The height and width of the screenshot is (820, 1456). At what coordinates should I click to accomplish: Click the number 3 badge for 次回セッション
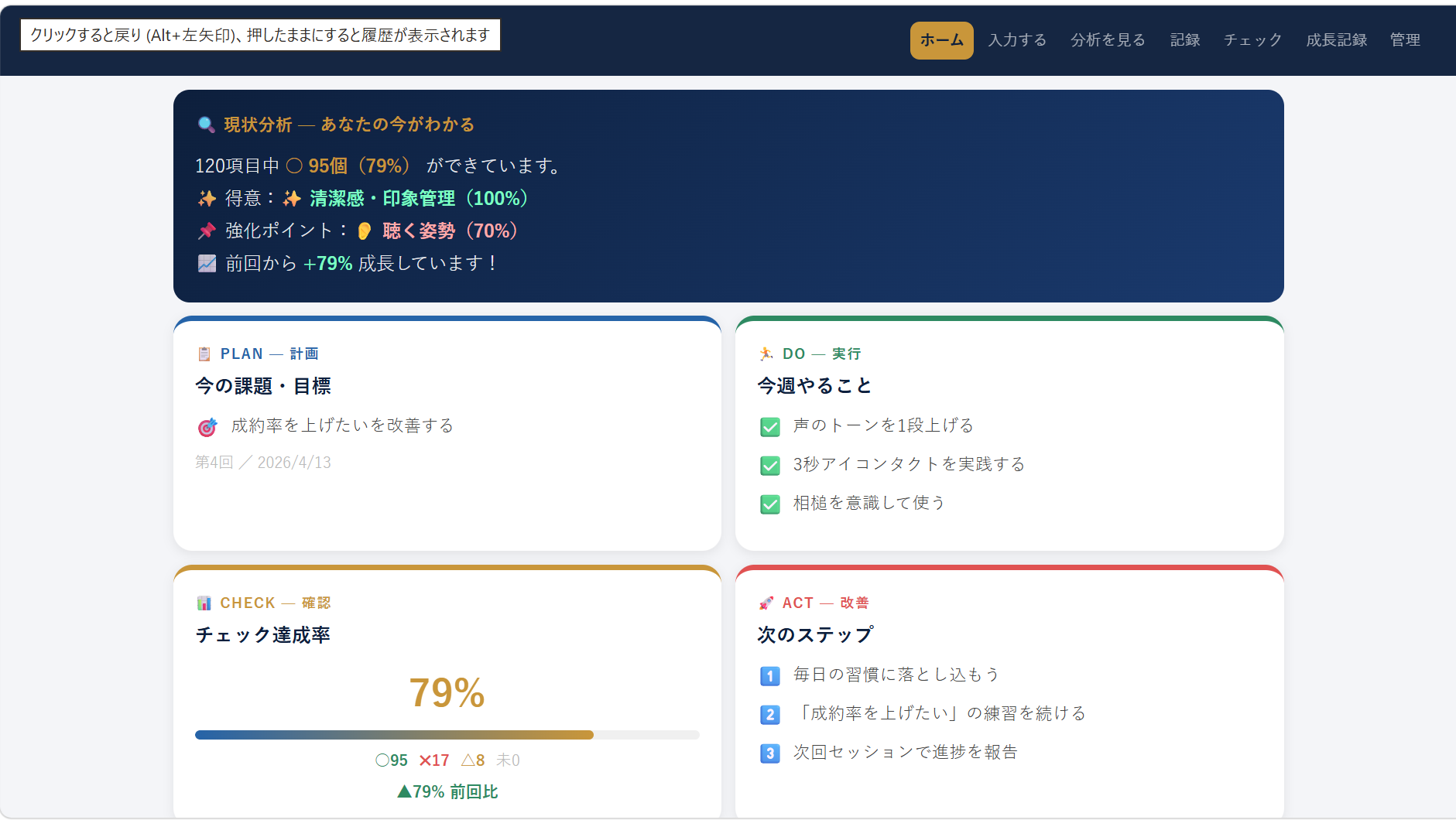pos(769,753)
